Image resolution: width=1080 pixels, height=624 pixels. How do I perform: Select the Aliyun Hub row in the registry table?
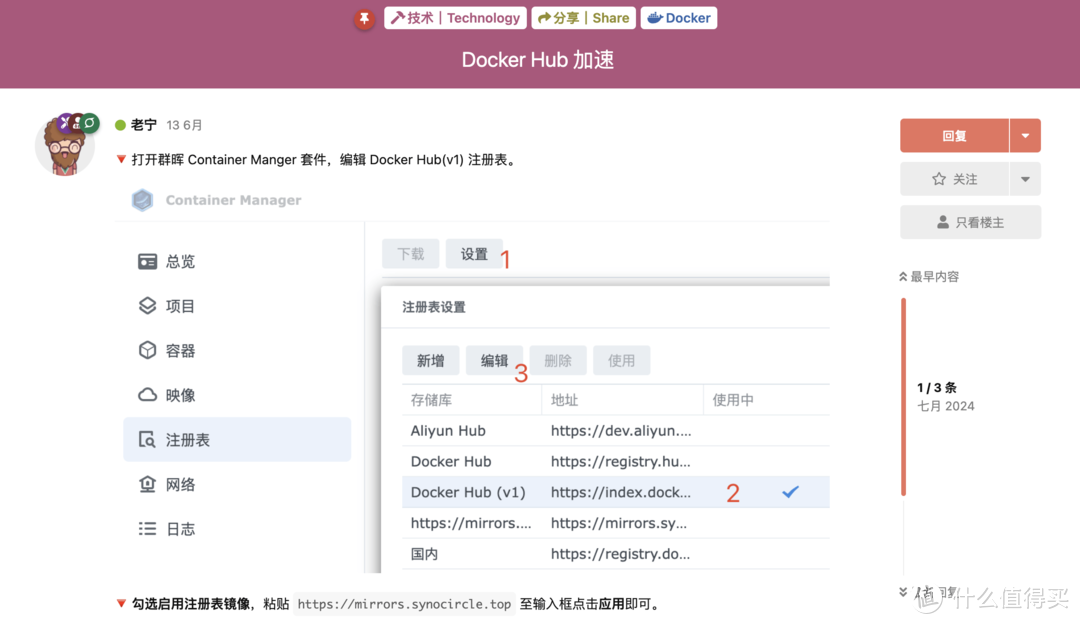pos(470,430)
